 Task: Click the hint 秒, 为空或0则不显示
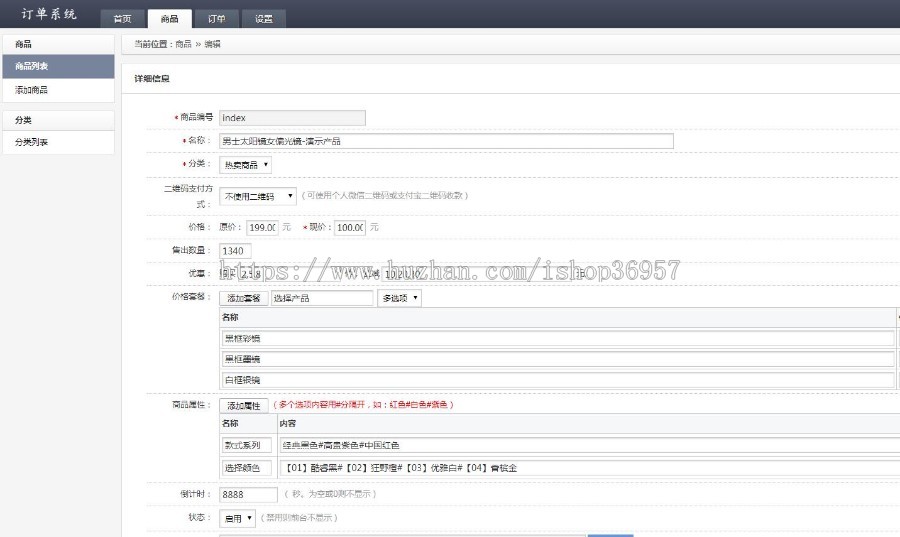330,493
